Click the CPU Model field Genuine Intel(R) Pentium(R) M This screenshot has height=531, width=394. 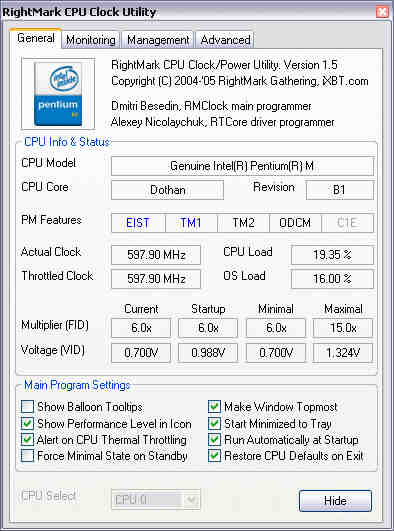point(243,166)
